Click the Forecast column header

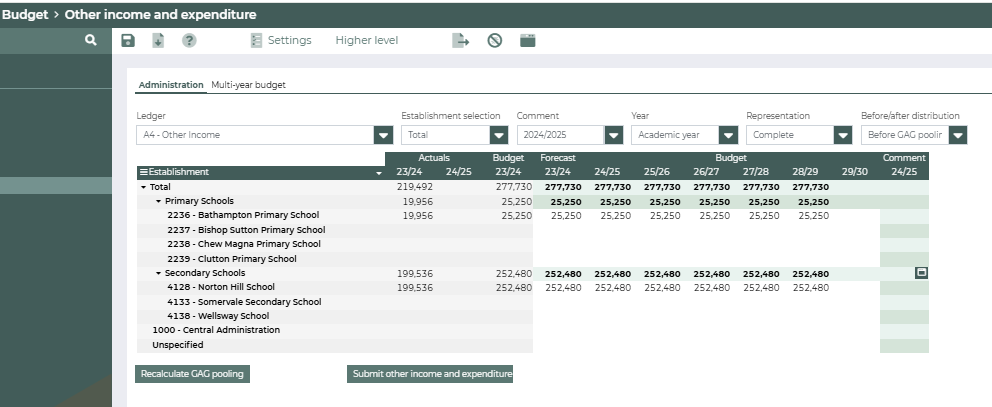(x=558, y=158)
